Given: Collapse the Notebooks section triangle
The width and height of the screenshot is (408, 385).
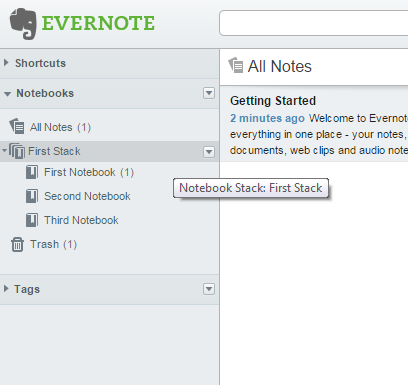Looking at the screenshot, I should click(x=7, y=94).
